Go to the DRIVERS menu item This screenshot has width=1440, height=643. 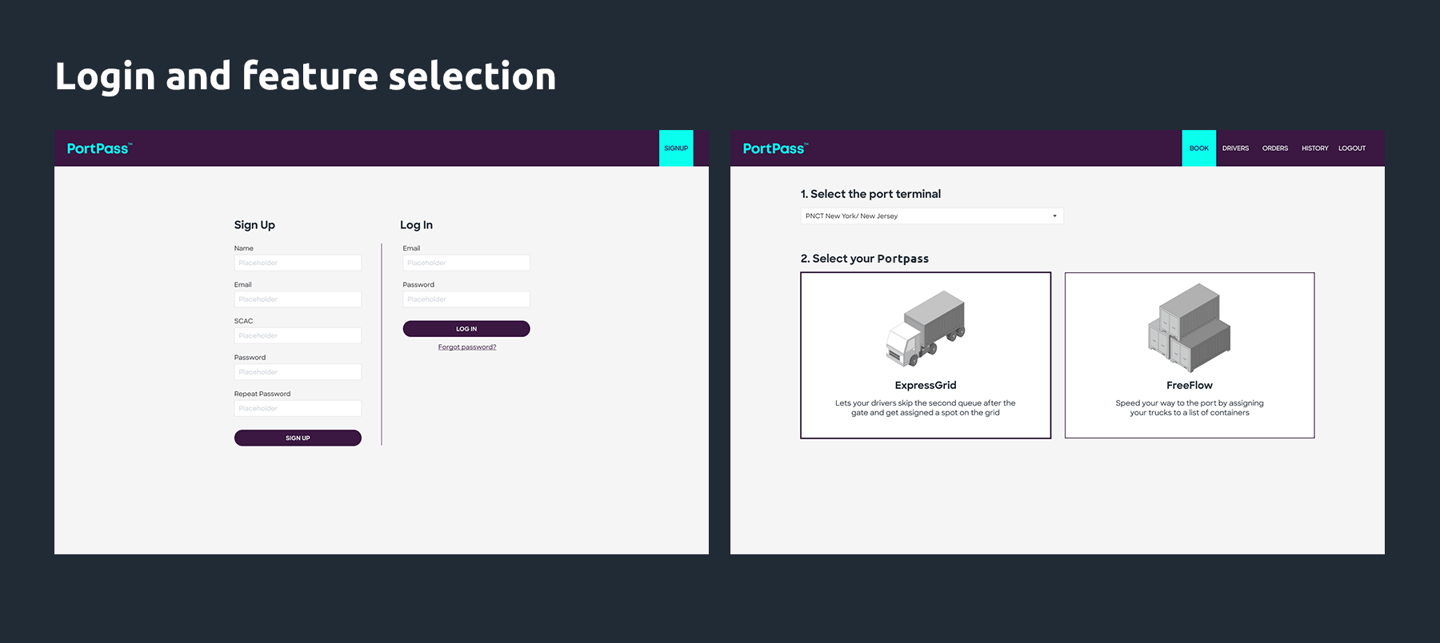[1235, 148]
